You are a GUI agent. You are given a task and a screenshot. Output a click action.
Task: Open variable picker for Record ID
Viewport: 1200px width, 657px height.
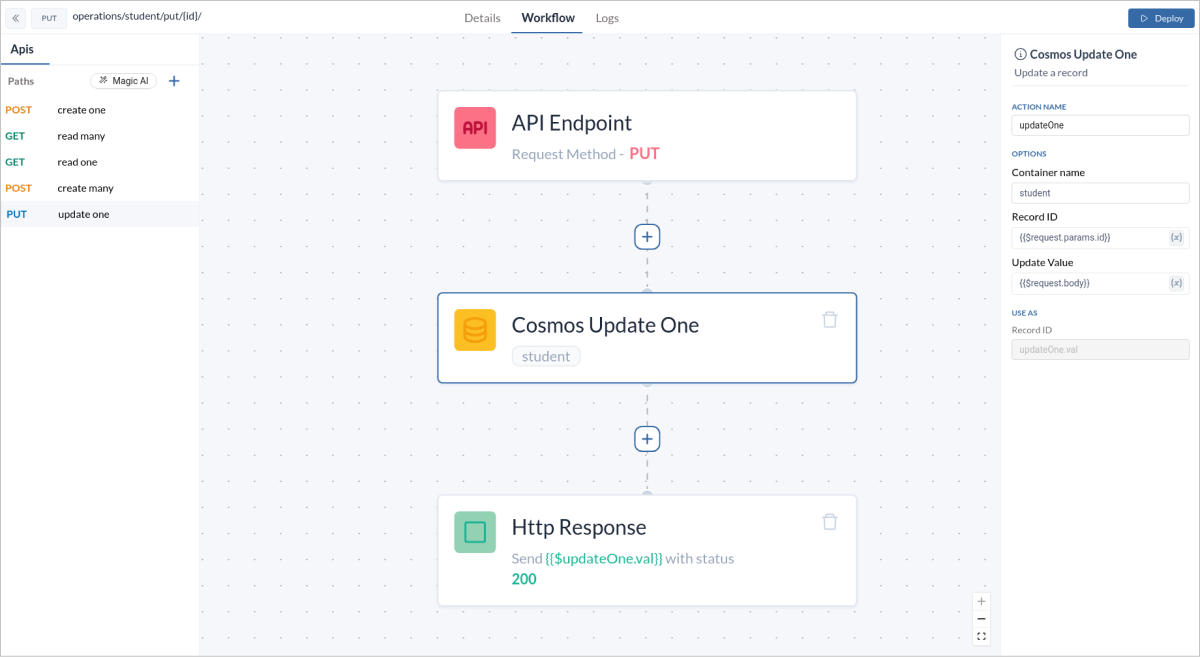1176,238
